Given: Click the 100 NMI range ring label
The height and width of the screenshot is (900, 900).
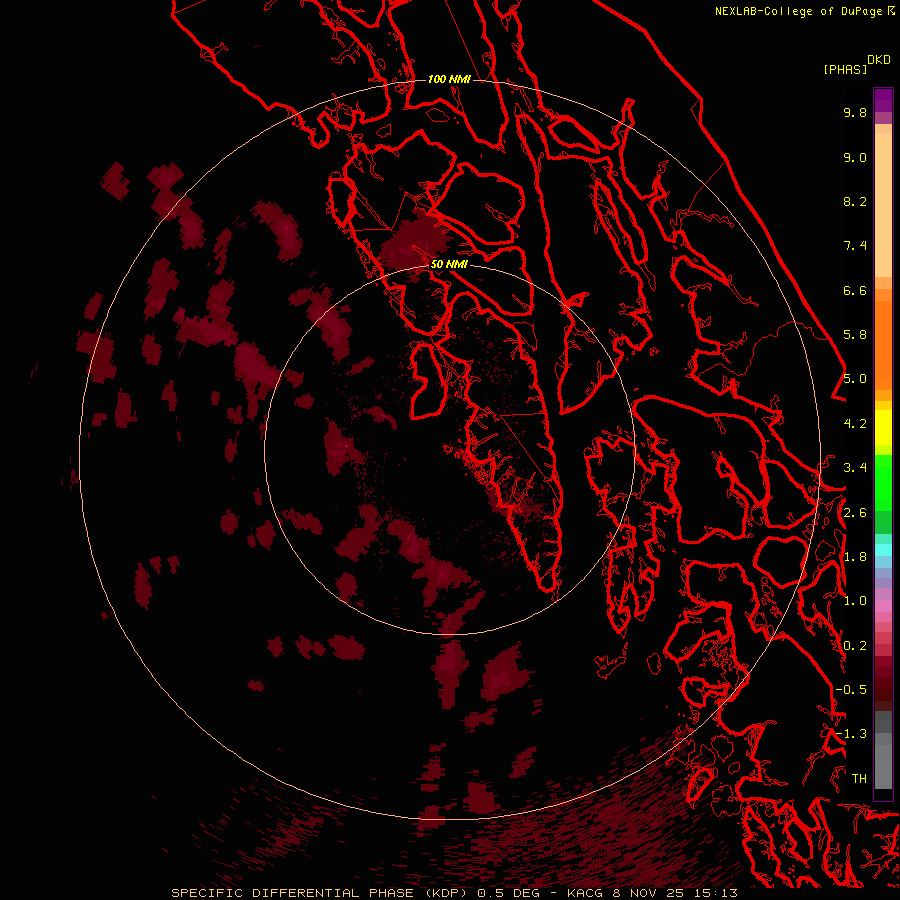Looking at the screenshot, I should pos(449,79).
